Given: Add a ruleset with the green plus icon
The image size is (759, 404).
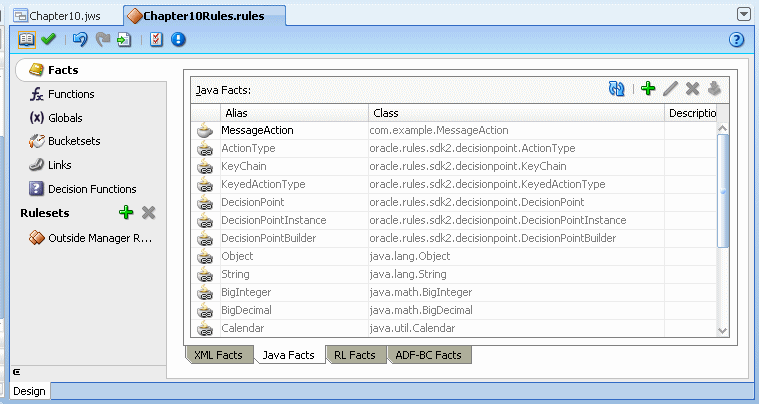Looking at the screenshot, I should click(x=126, y=212).
